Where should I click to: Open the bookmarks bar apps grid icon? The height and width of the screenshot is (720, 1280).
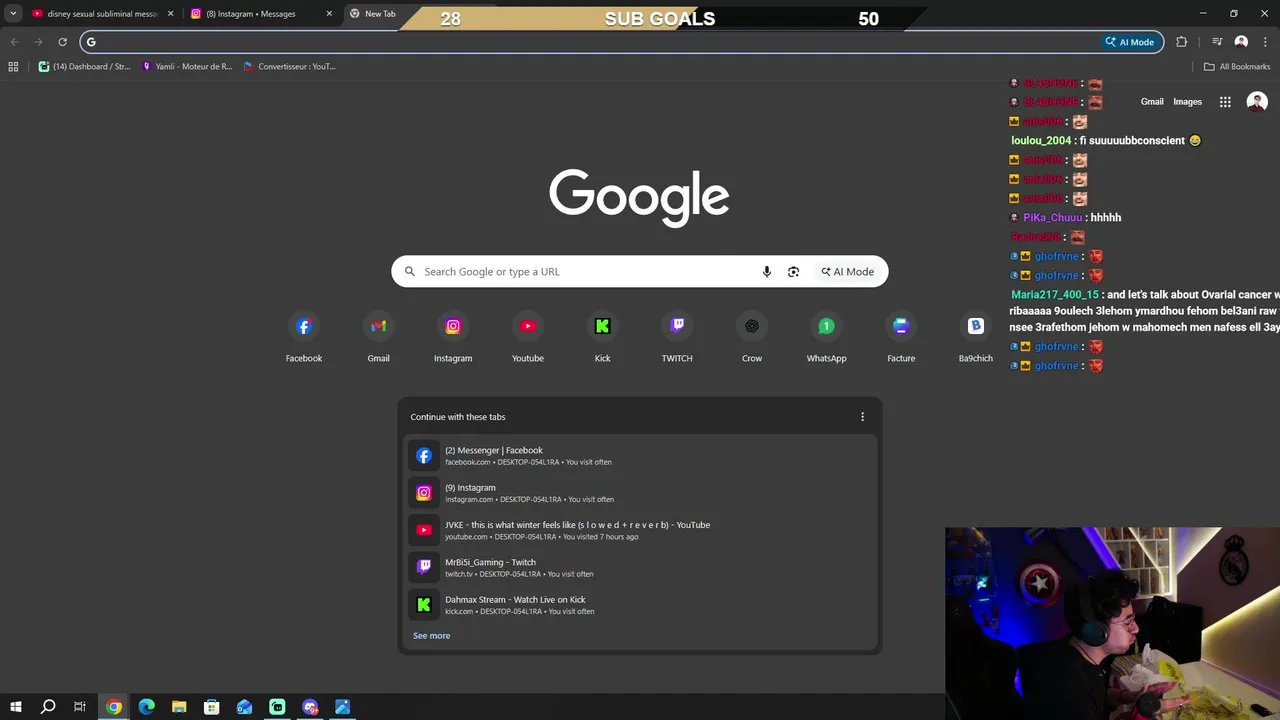(x=13, y=67)
